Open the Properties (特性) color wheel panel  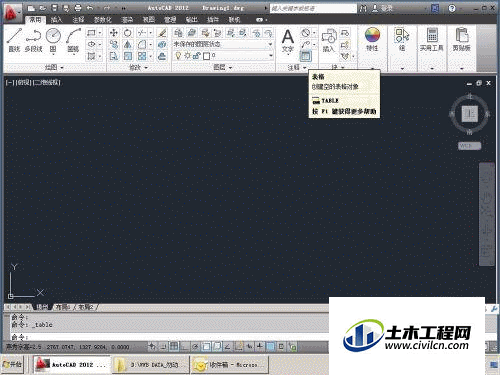point(372,39)
